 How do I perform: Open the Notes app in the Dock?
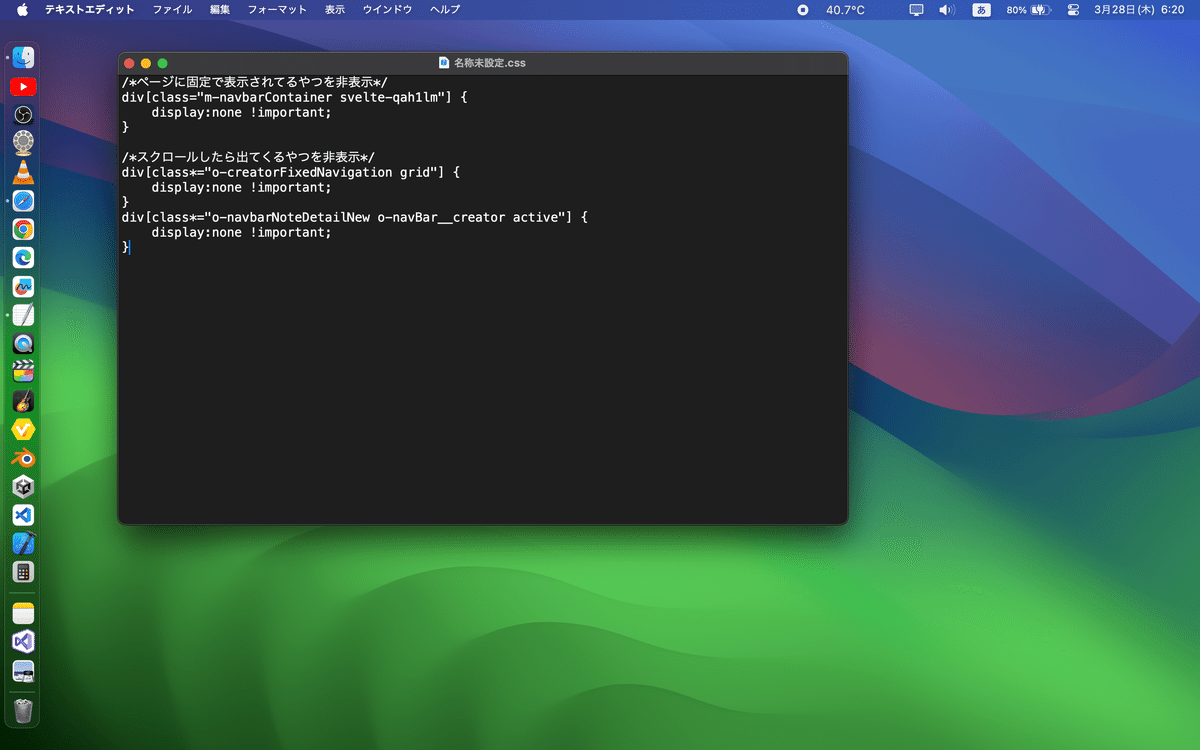tap(23, 613)
